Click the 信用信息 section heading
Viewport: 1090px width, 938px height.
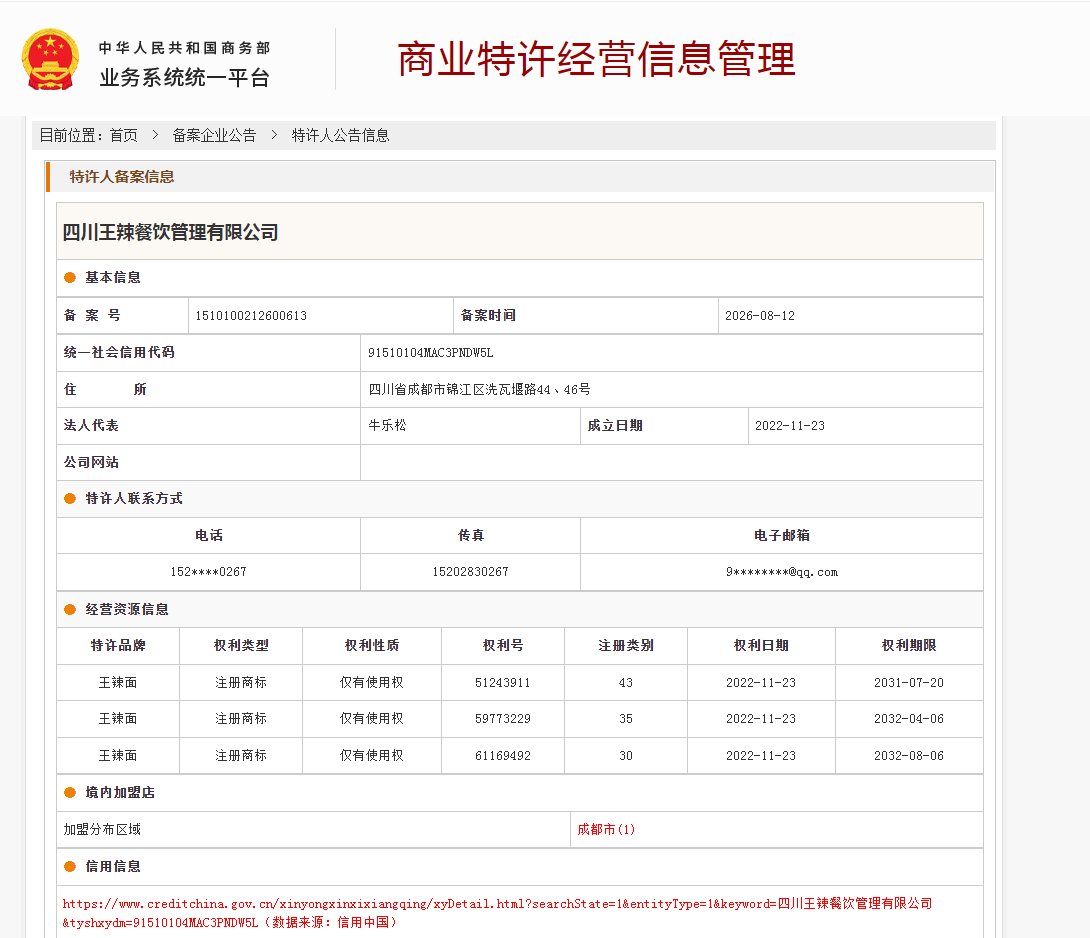tap(113, 866)
